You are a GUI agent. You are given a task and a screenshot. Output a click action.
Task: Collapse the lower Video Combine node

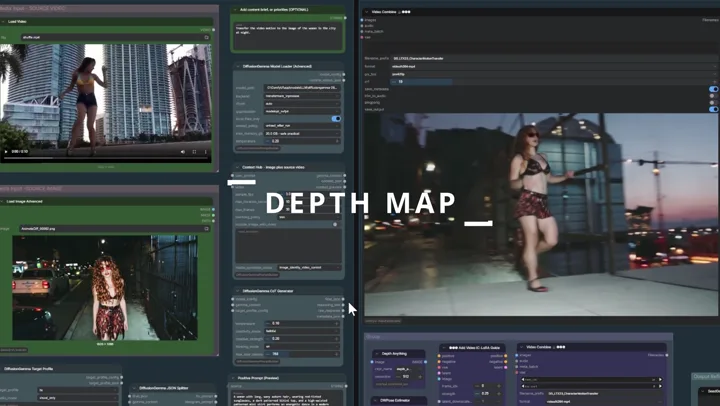tap(521, 347)
